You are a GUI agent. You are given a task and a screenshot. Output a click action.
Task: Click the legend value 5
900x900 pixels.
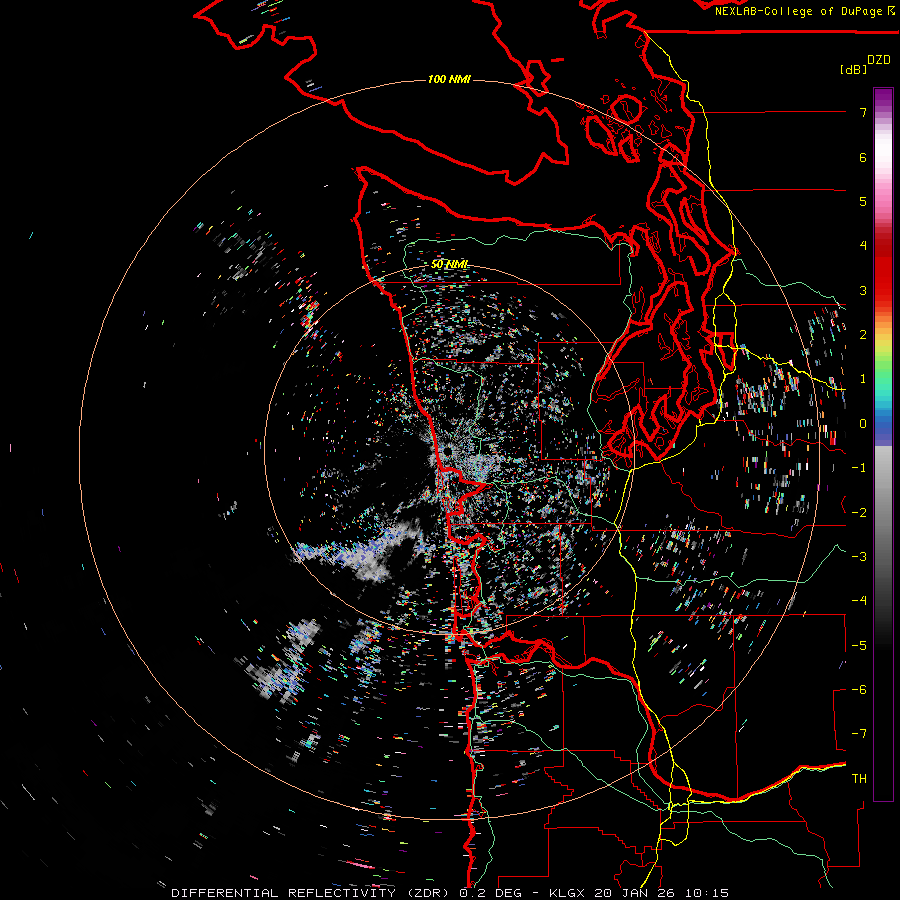click(x=863, y=201)
